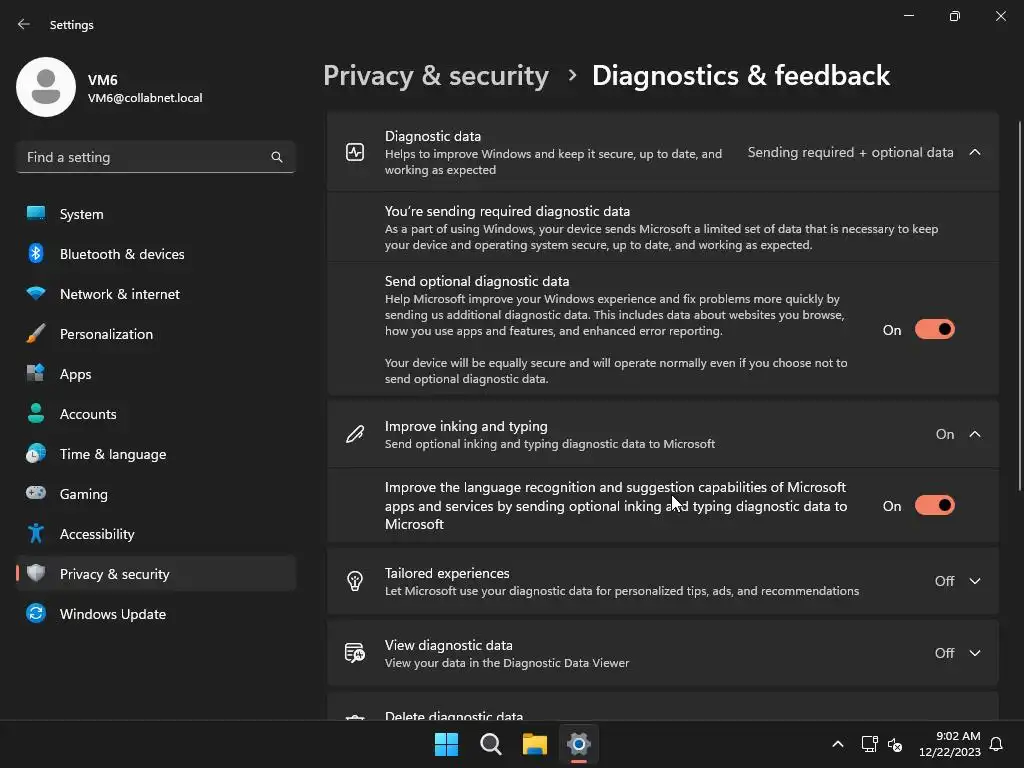Click the View diagnostic data viewer icon

pyautogui.click(x=355, y=652)
